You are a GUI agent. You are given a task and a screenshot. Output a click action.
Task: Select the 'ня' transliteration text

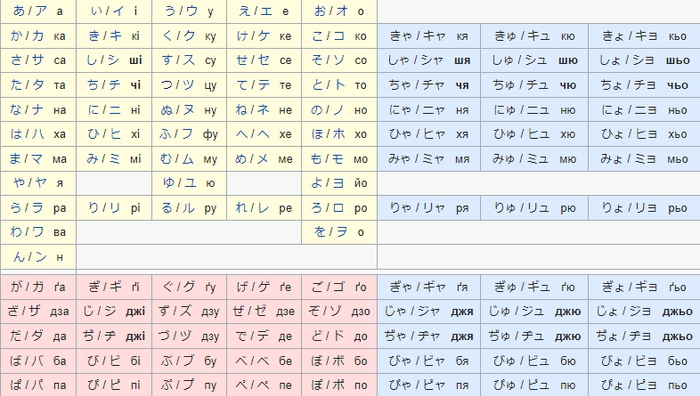(462, 110)
